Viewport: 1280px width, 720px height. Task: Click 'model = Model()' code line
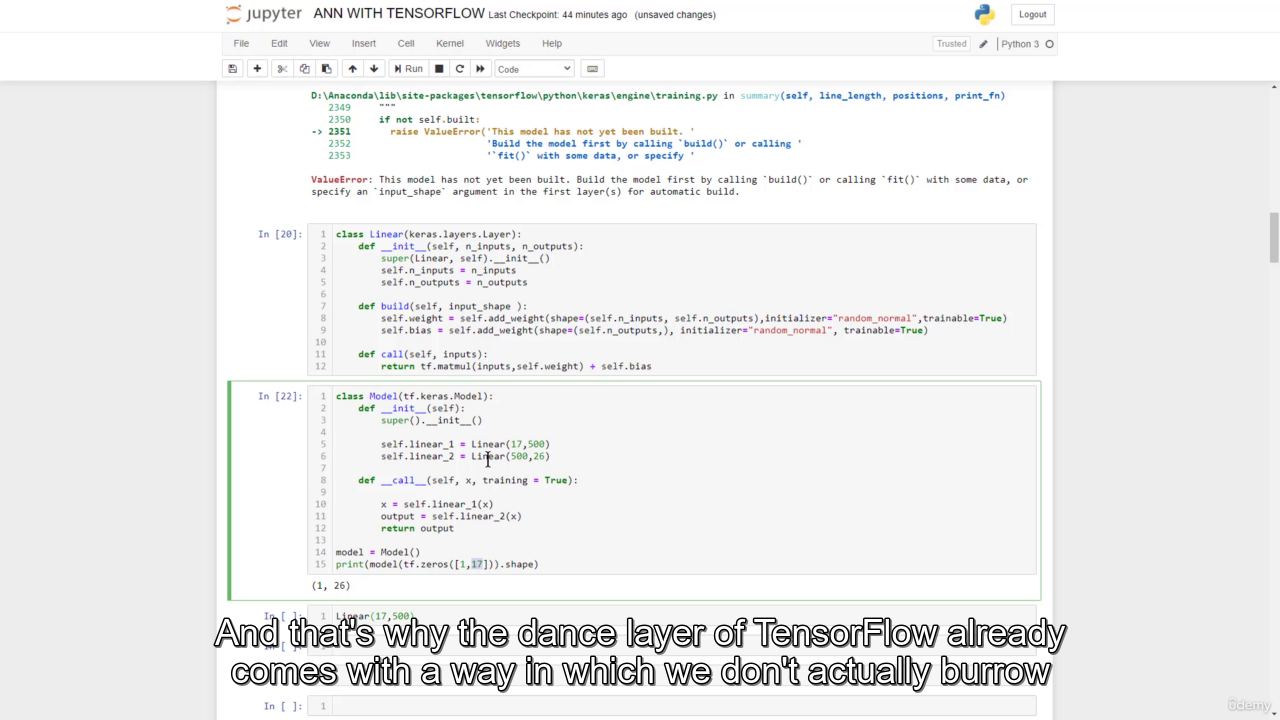point(378,552)
